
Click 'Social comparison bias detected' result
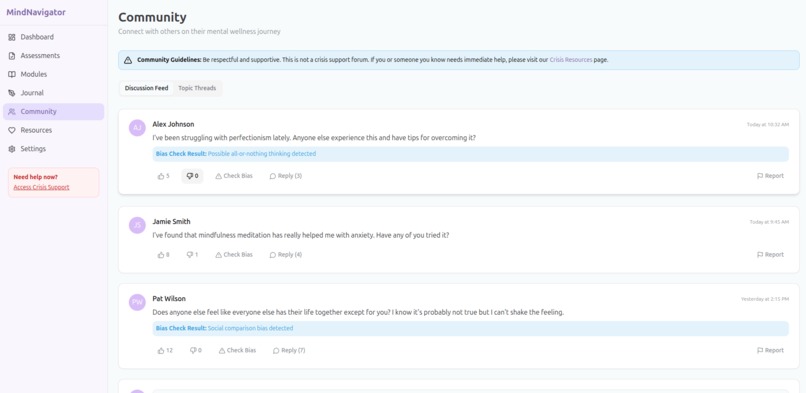click(250, 328)
